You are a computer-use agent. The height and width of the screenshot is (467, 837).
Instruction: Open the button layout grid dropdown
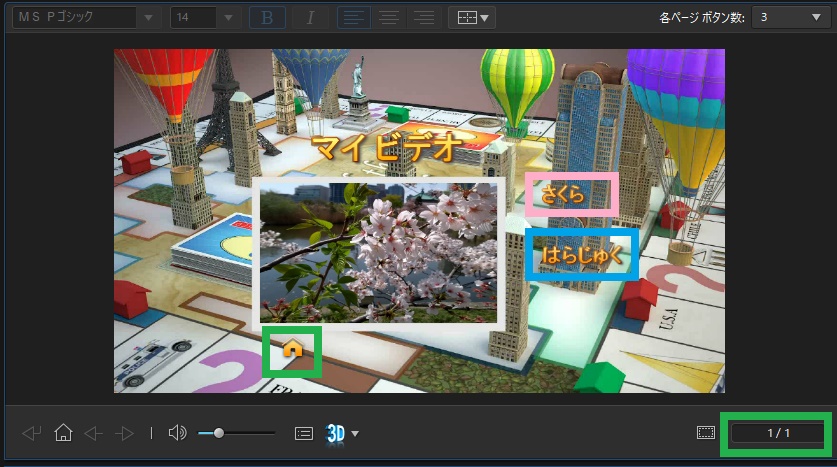471,18
